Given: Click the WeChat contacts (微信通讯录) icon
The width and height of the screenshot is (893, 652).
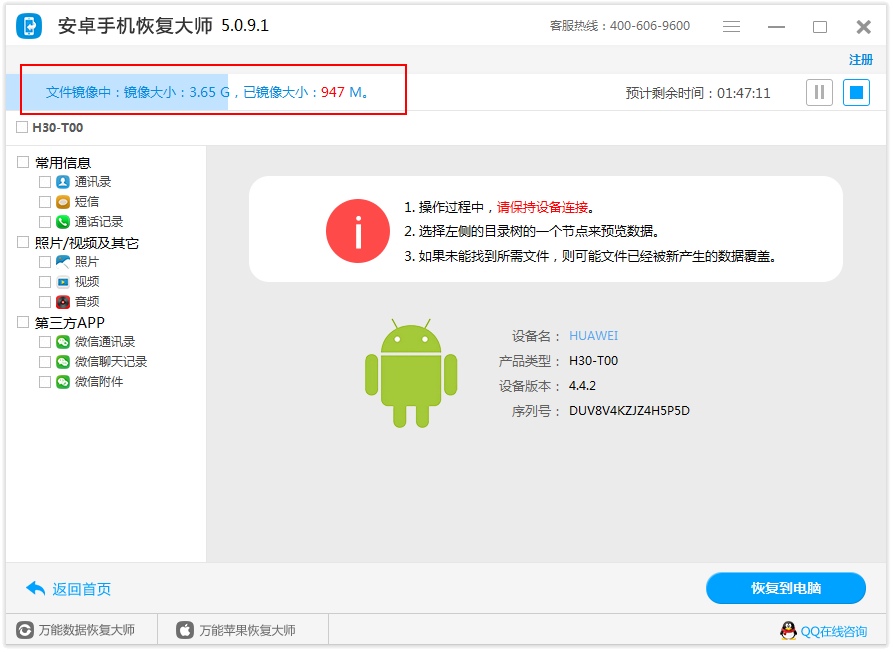Looking at the screenshot, I should click(x=63, y=342).
